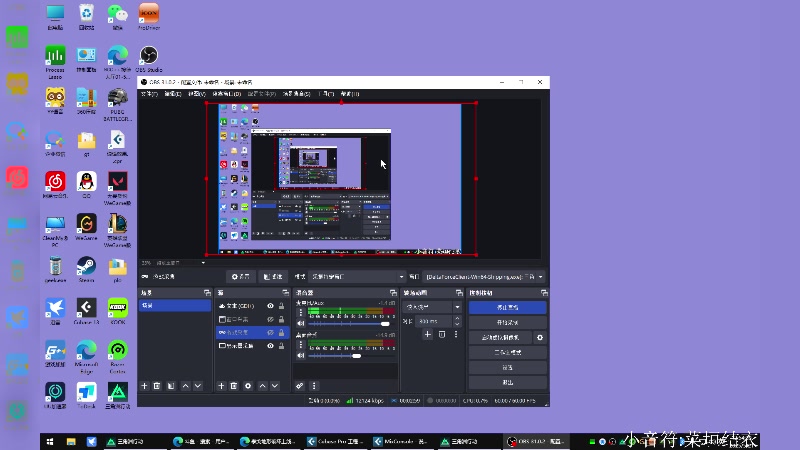Add a new scene with the plus icon
800x450 pixels.
[144, 386]
